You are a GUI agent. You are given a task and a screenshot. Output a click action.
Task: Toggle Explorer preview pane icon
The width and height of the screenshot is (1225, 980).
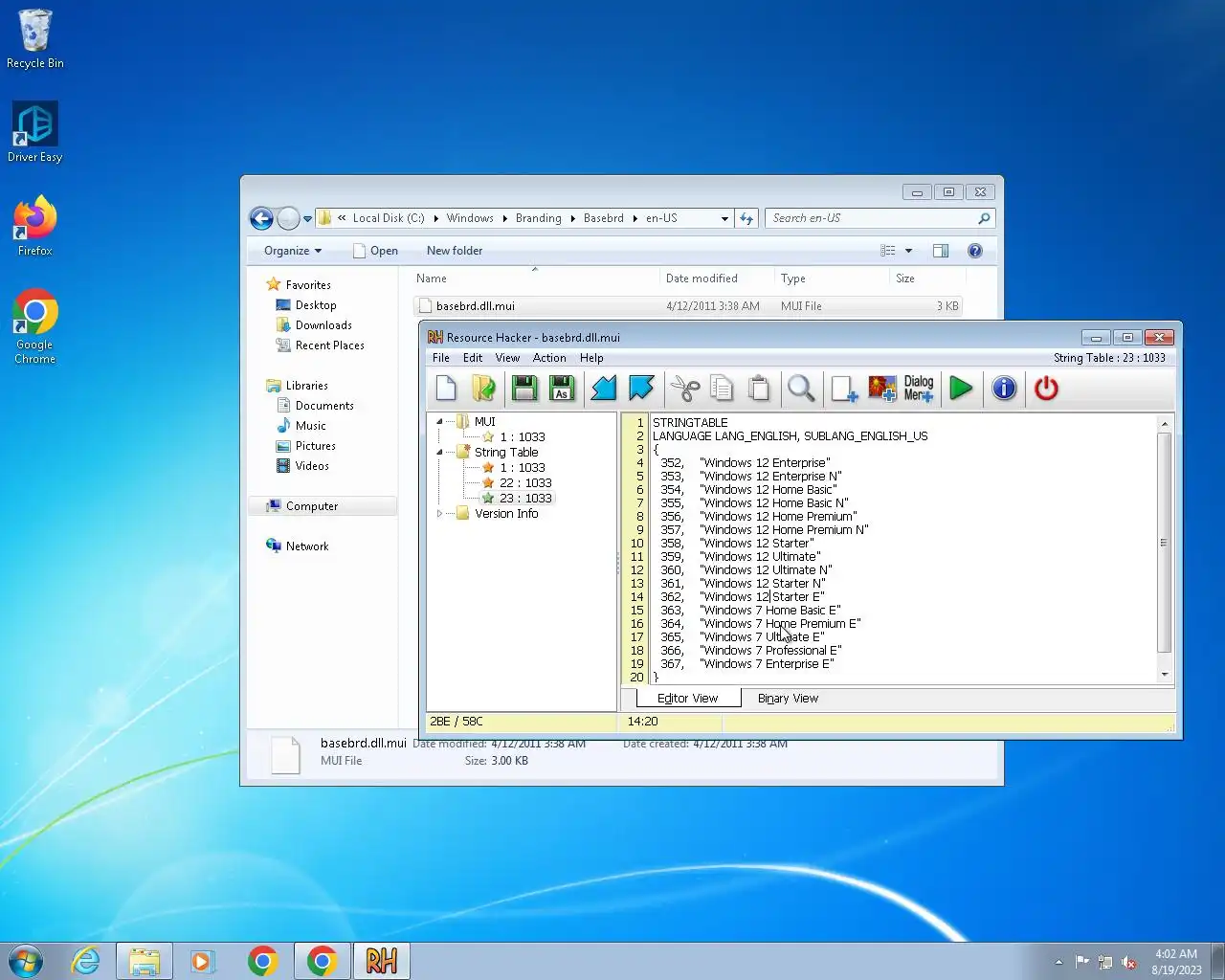click(x=941, y=251)
